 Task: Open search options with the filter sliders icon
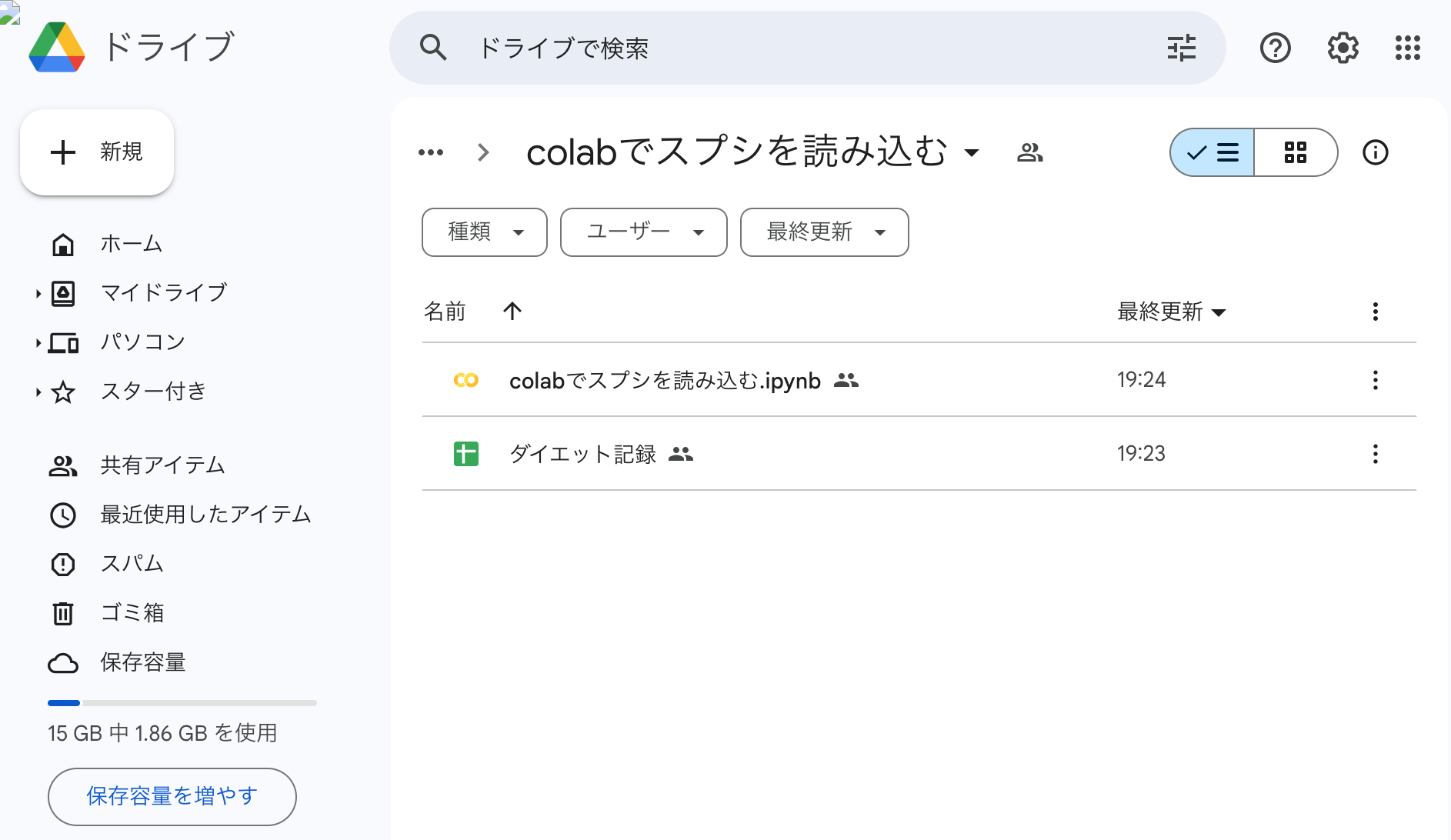[1181, 48]
